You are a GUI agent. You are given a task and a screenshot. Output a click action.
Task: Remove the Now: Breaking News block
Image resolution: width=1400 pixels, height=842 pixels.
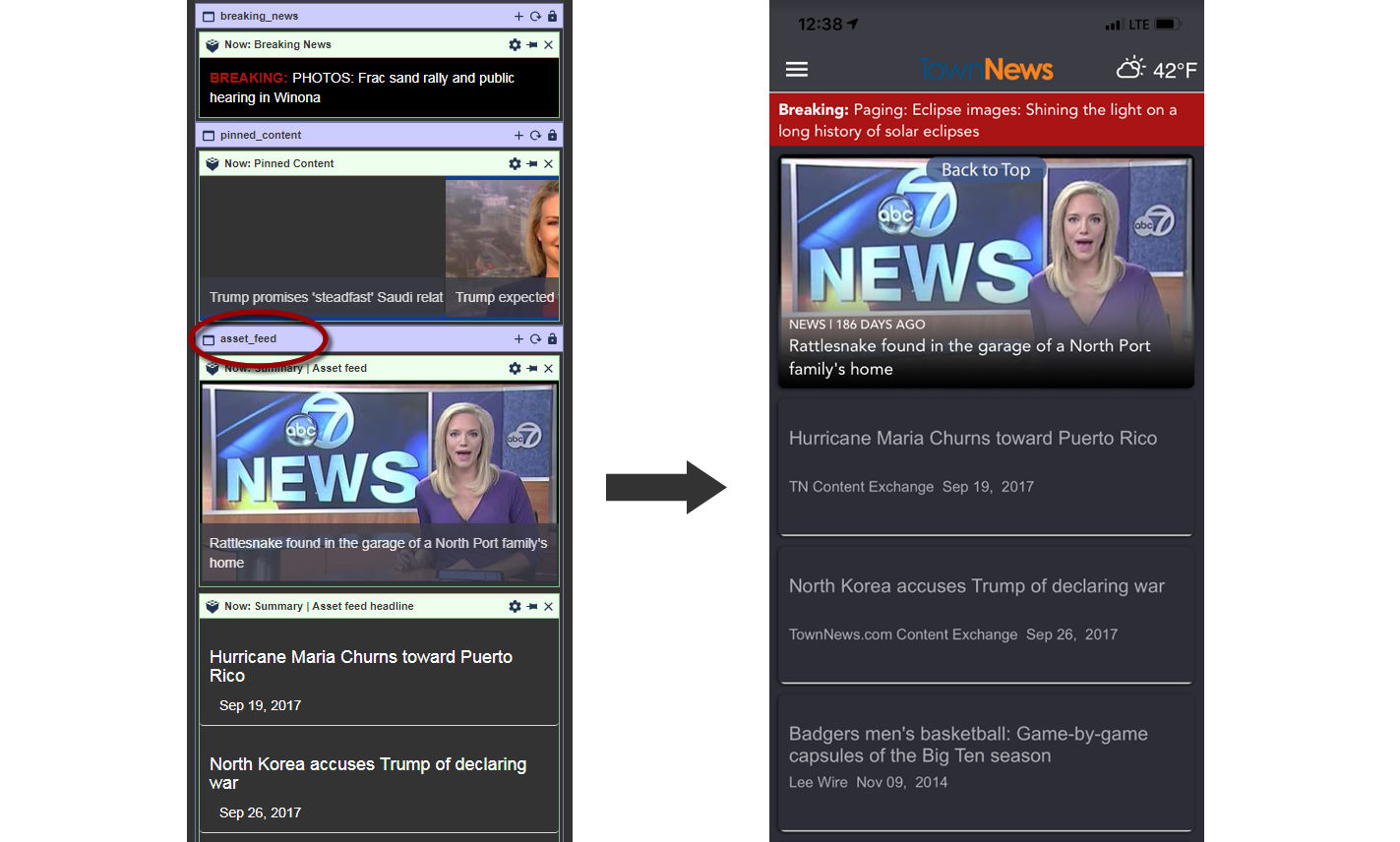coord(549,44)
